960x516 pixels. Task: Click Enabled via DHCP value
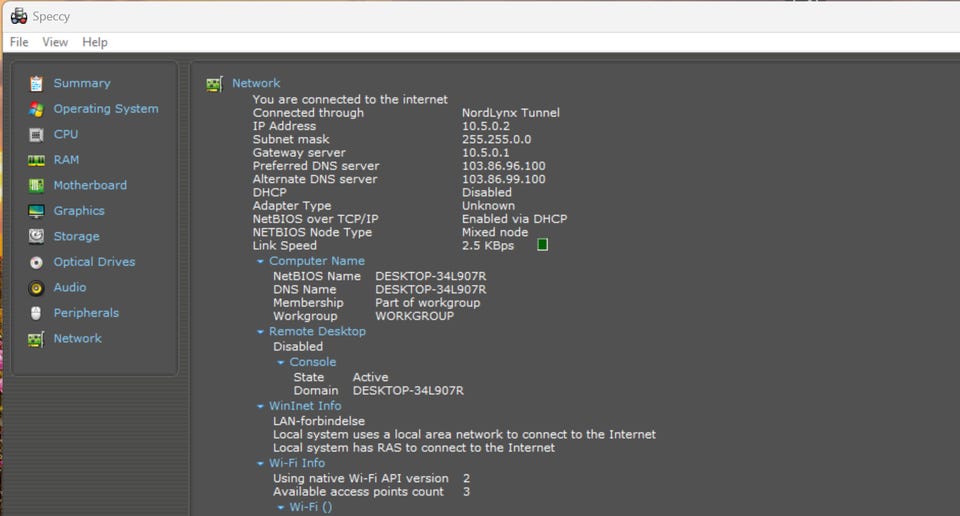point(514,219)
